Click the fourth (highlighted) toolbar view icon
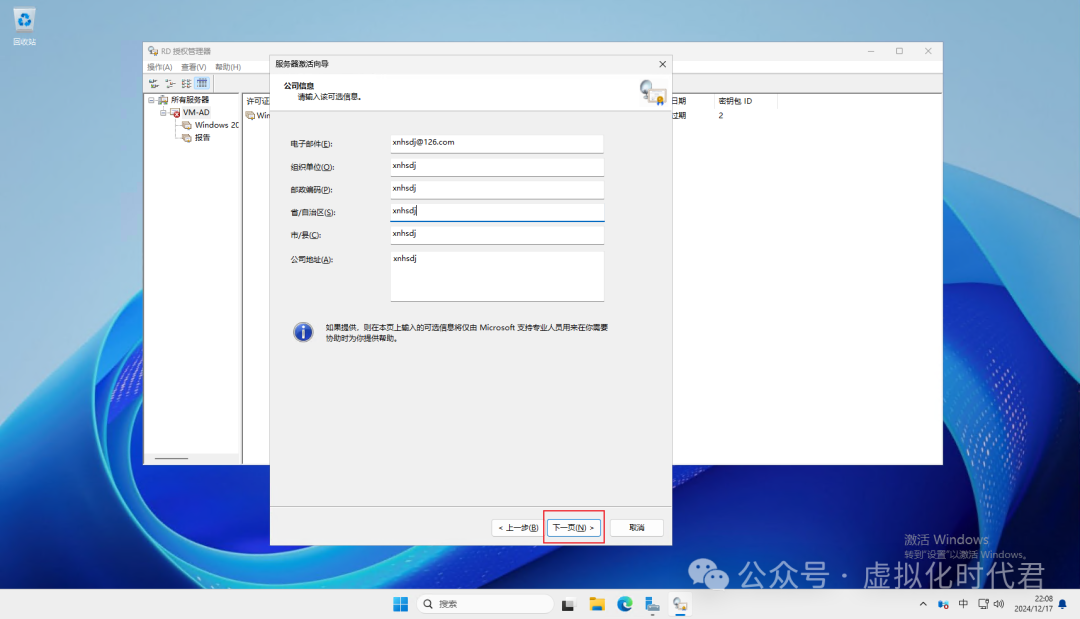The width and height of the screenshot is (1080, 619). point(202,83)
